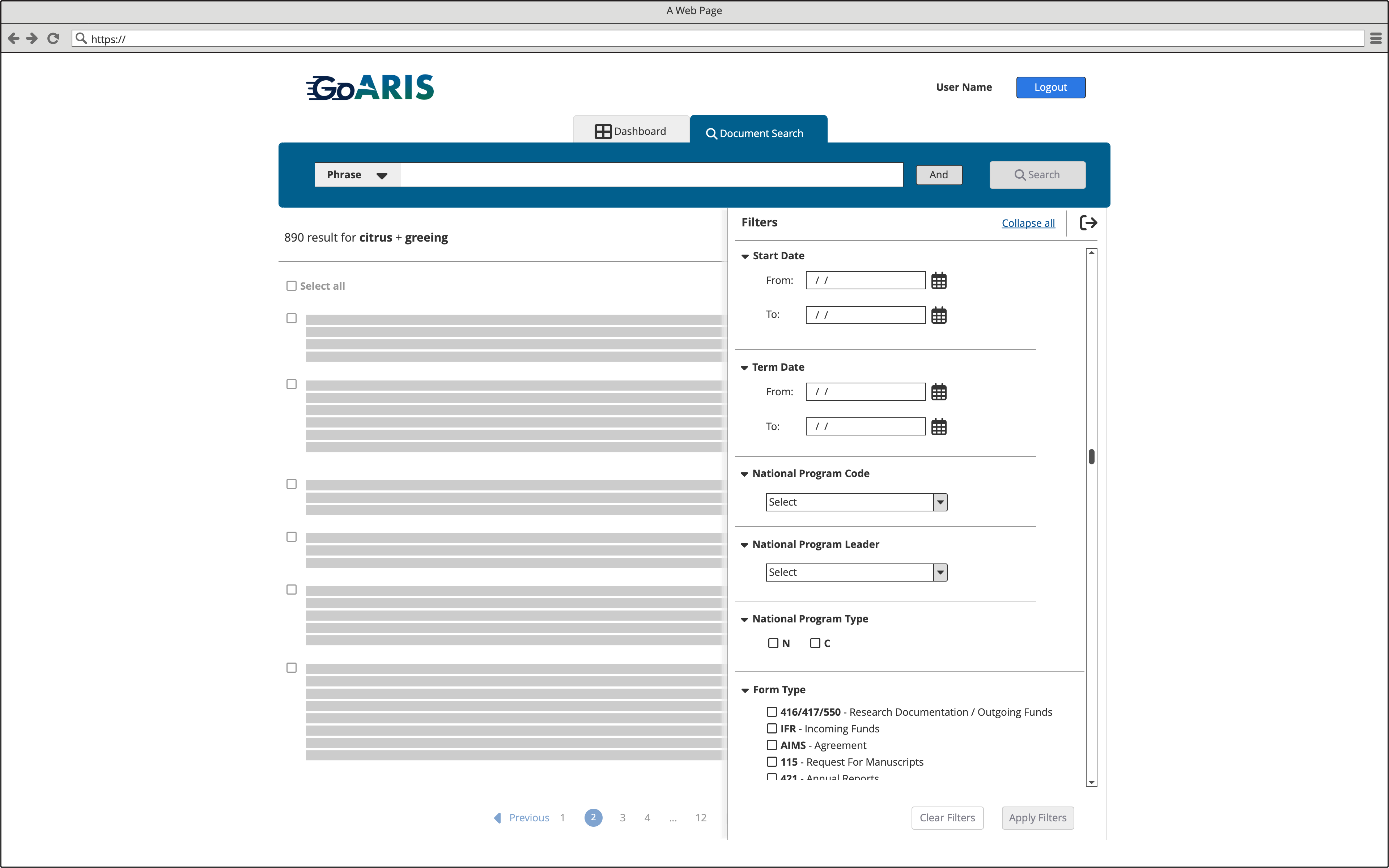The width and height of the screenshot is (1389, 868).
Task: Check the Select all checkbox
Action: click(x=291, y=285)
